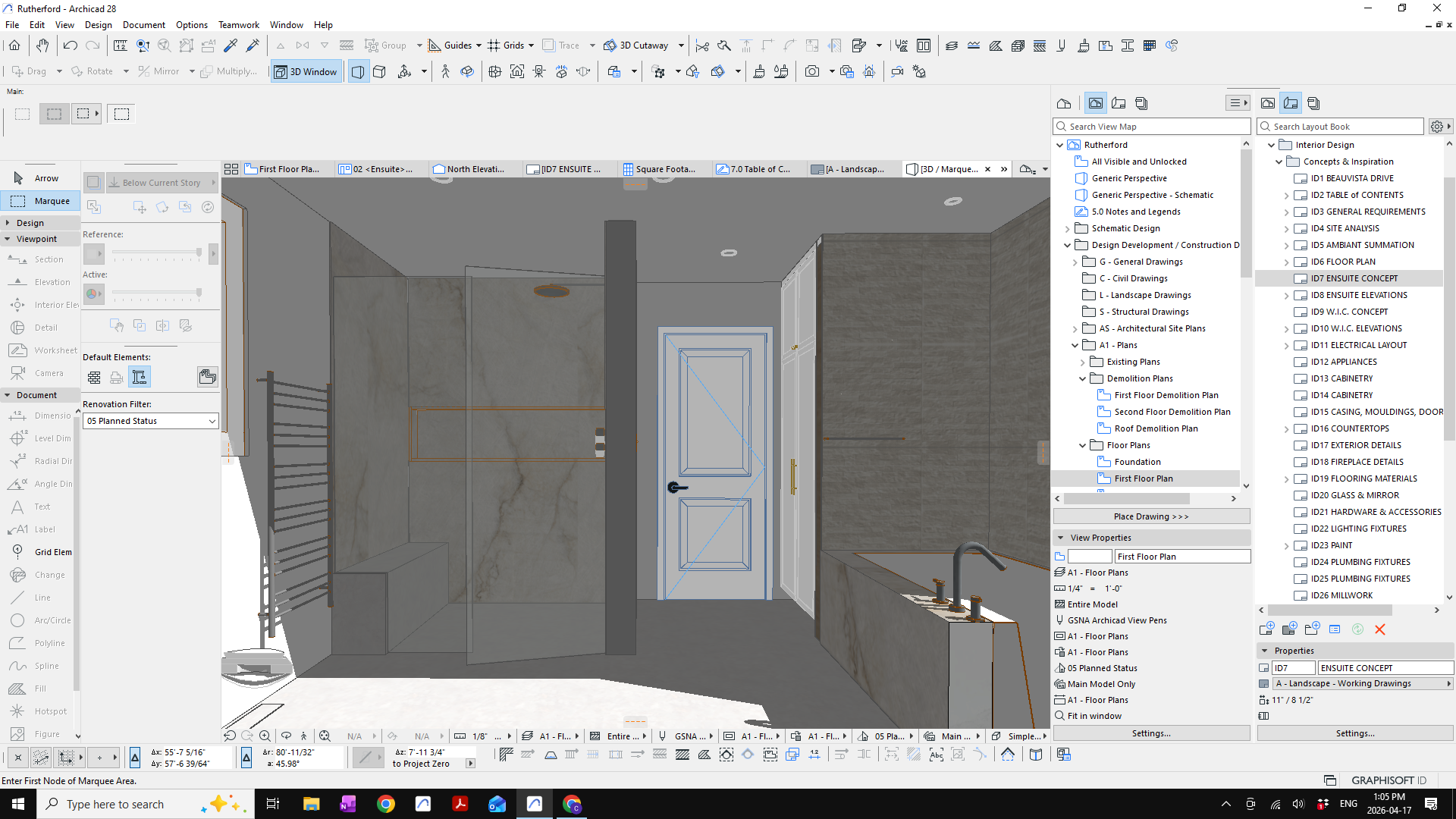This screenshot has height=819, width=1456.
Task: Click Place Drawing button
Action: pos(1150,516)
